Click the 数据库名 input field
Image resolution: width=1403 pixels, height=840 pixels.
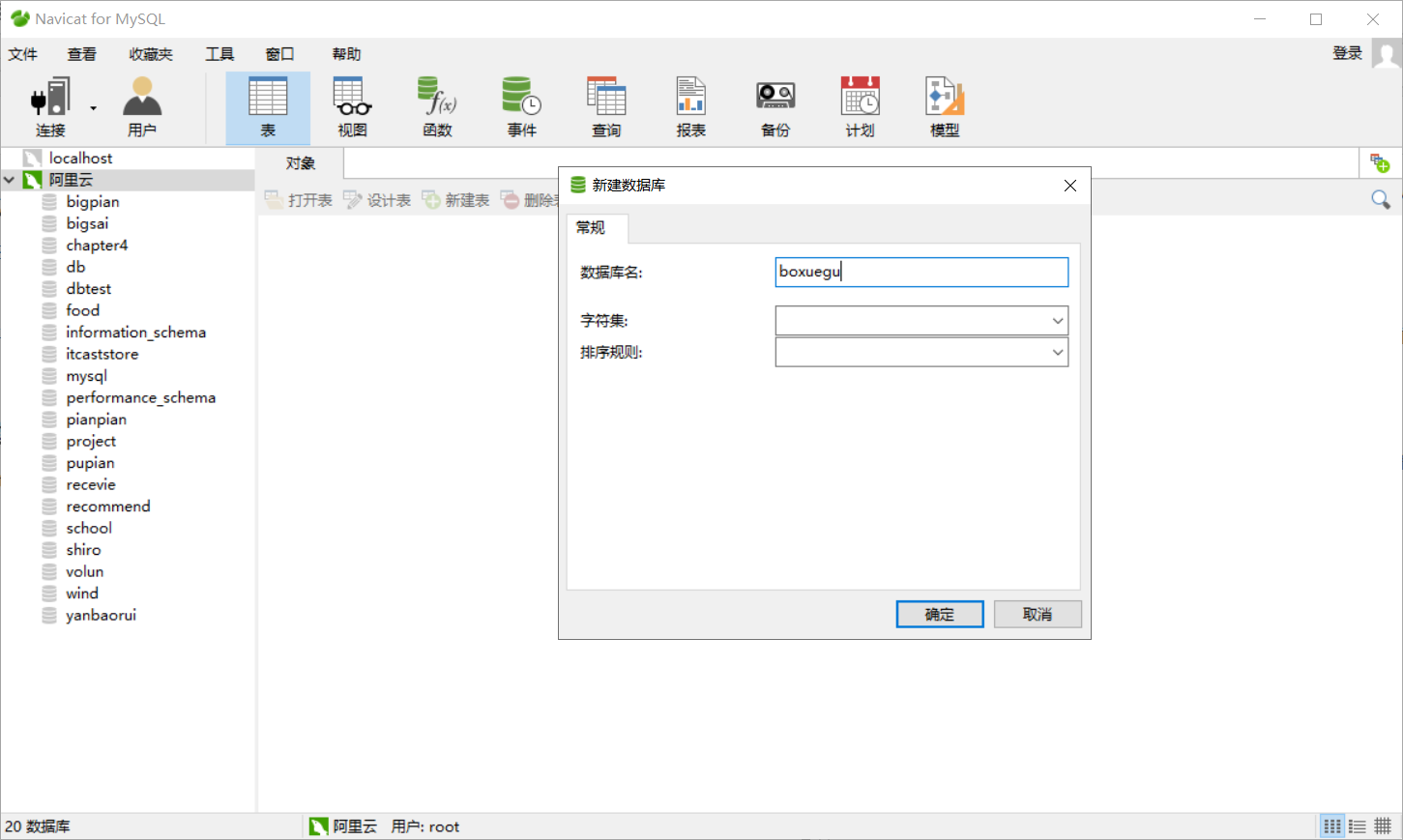click(921, 272)
